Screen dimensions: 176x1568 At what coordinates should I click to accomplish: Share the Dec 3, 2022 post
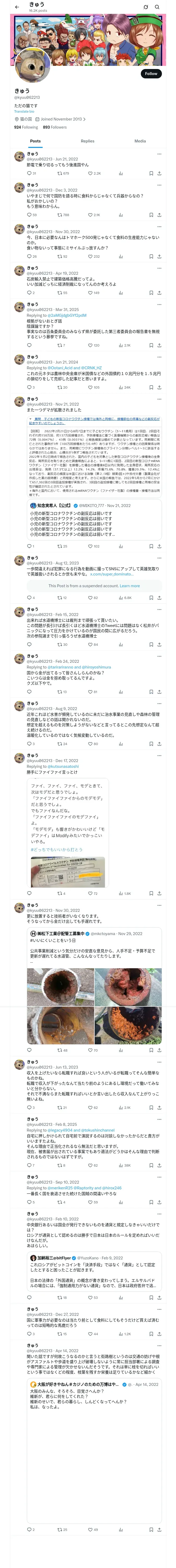[160, 215]
